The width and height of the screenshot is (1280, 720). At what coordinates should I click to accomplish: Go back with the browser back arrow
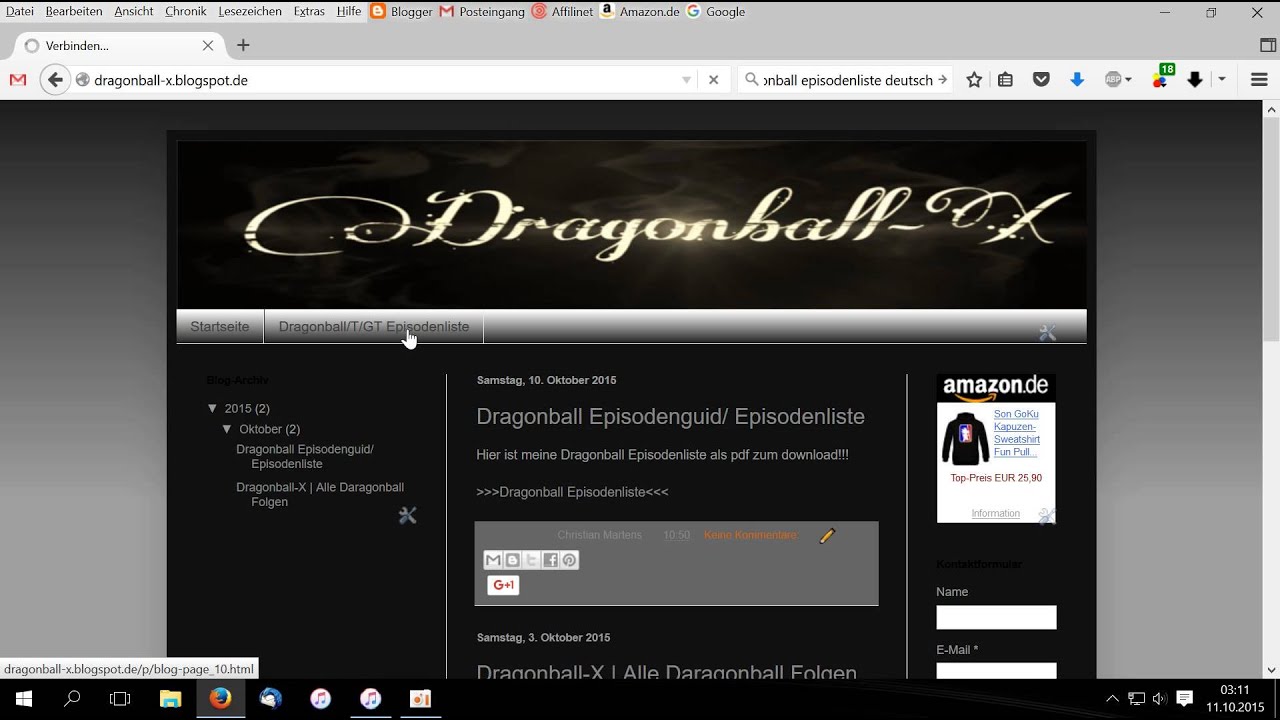tap(55, 80)
